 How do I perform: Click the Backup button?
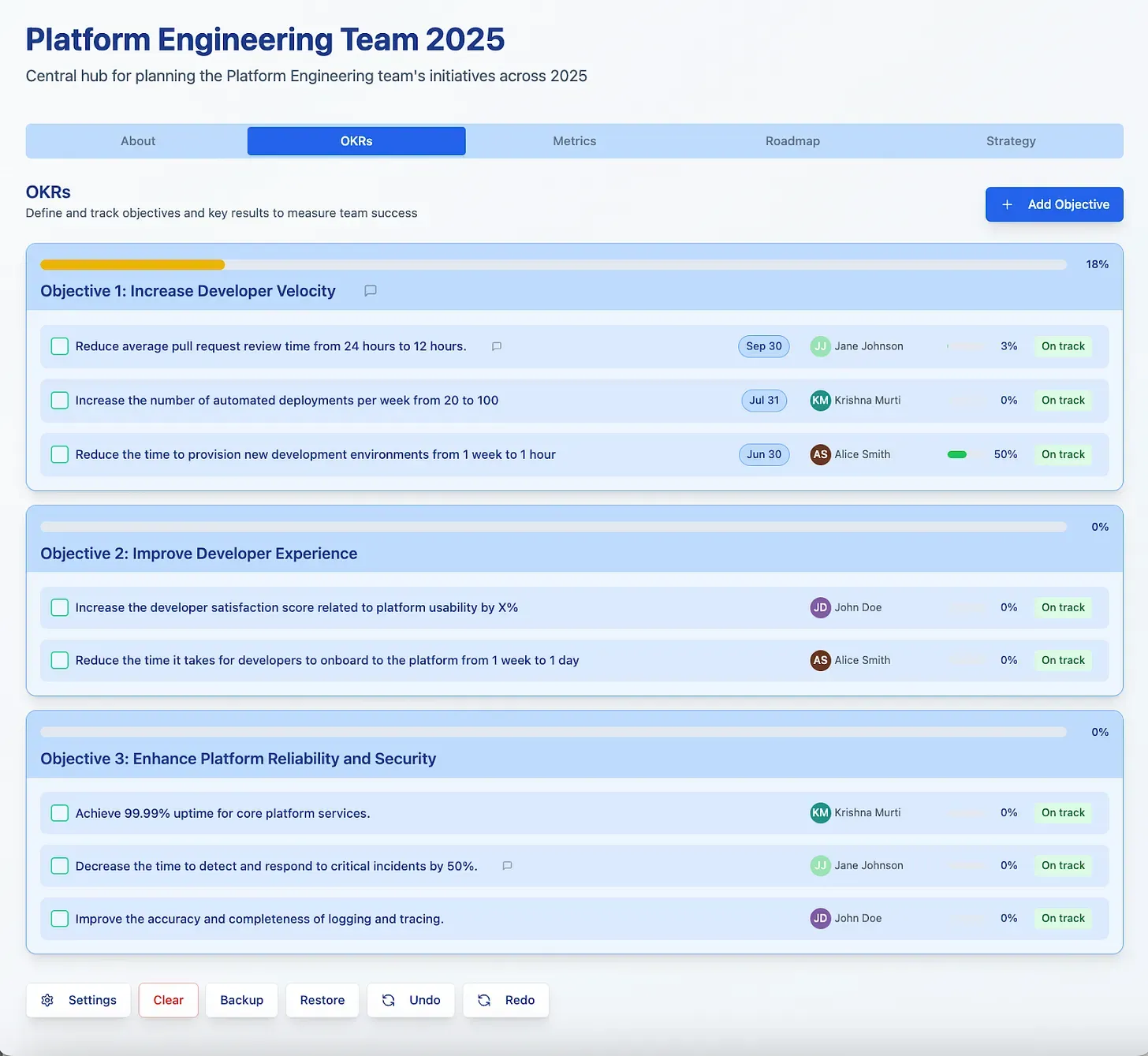pos(241,1000)
